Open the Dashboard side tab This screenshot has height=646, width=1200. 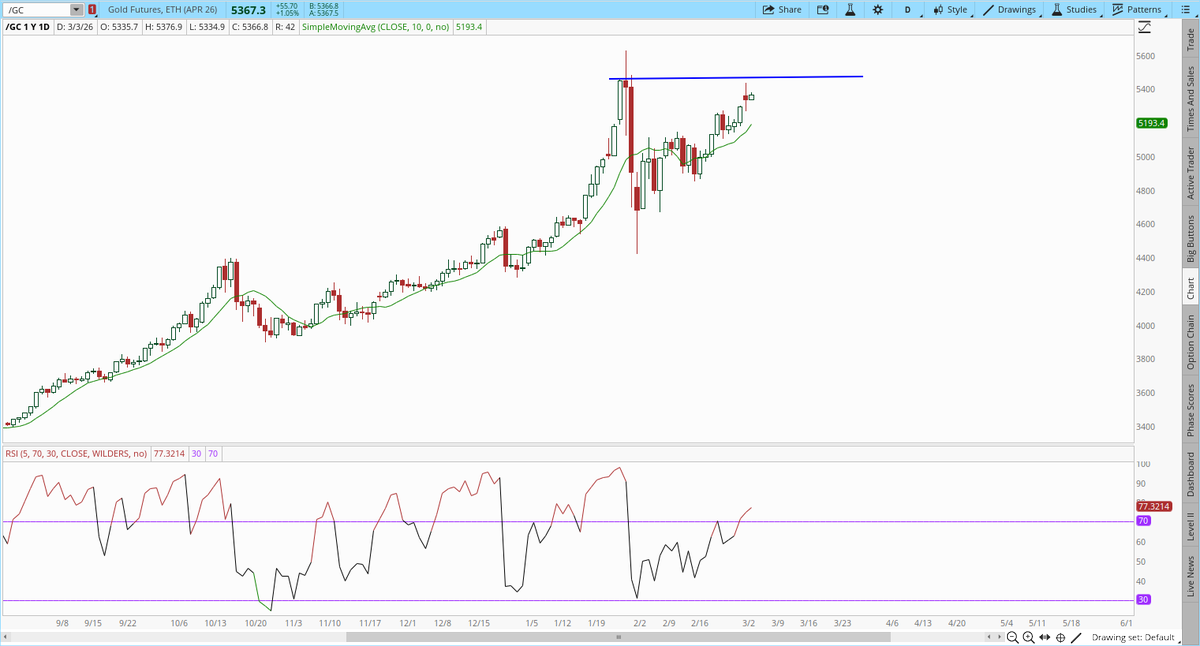(1190, 474)
